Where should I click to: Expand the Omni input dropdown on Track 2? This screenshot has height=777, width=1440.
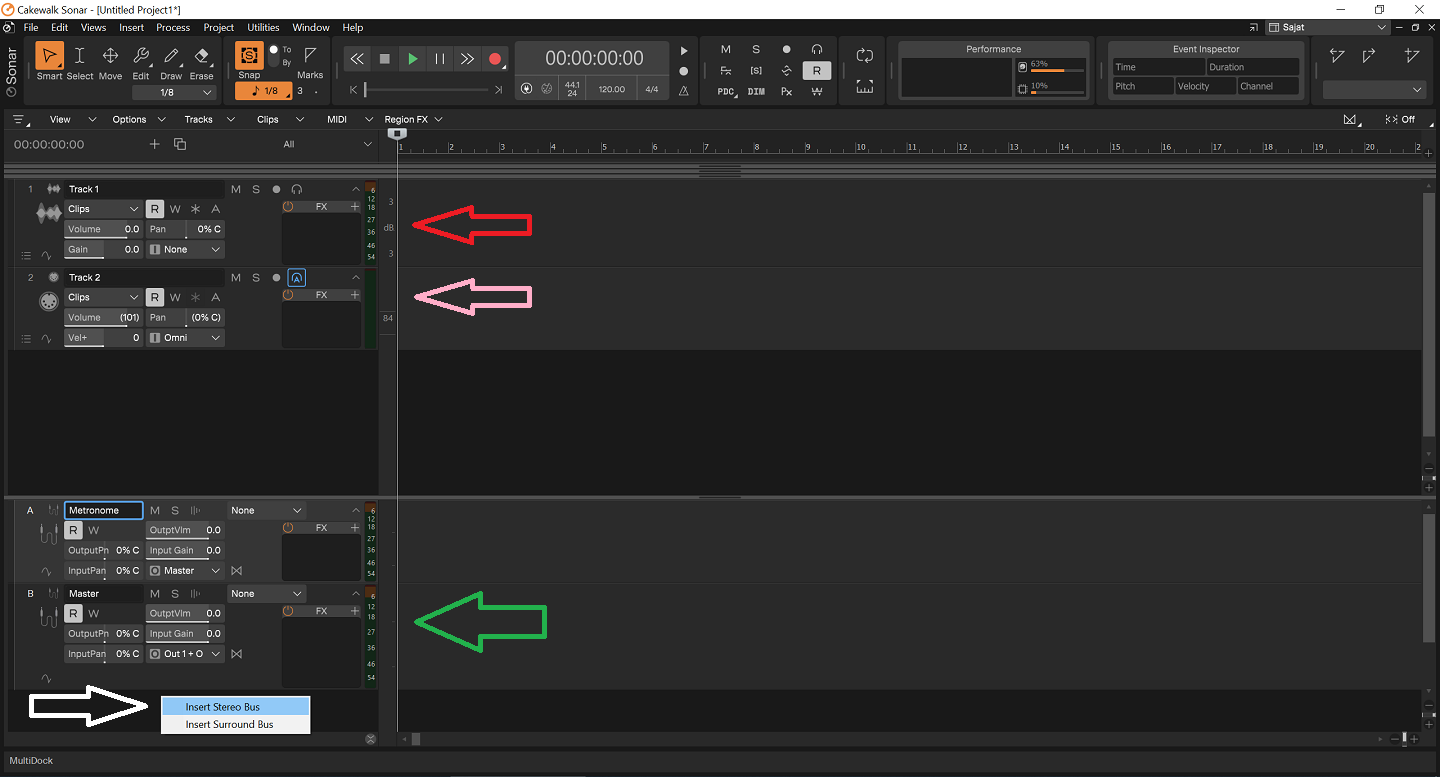coord(186,338)
